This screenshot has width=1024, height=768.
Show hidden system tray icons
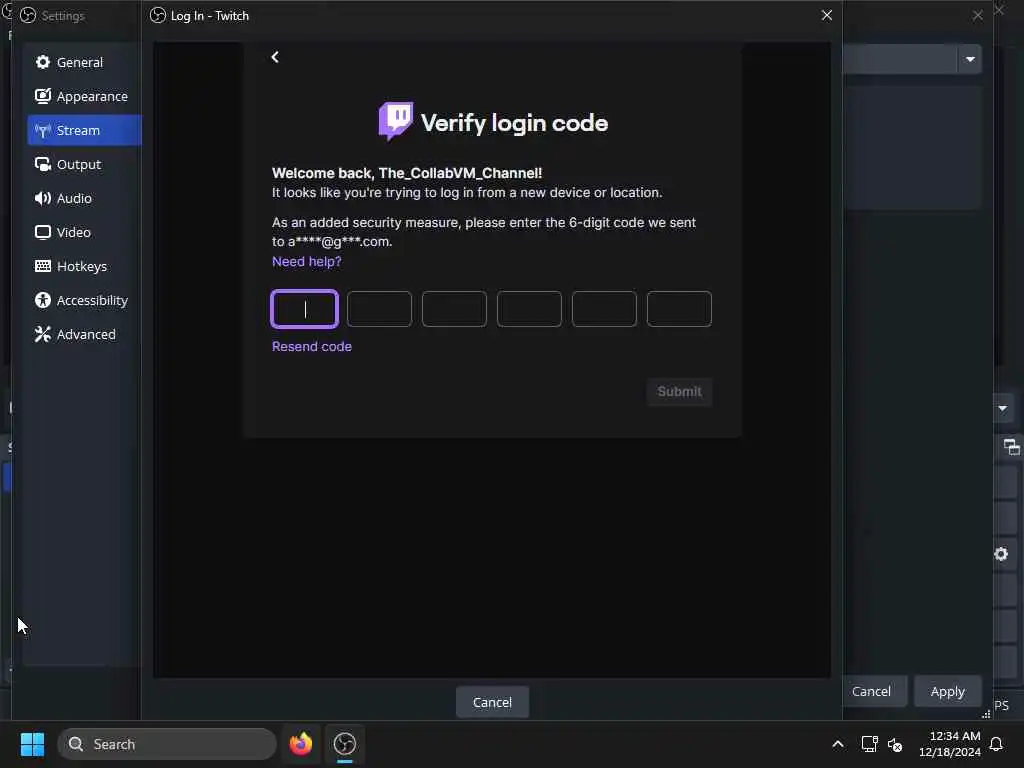point(838,744)
